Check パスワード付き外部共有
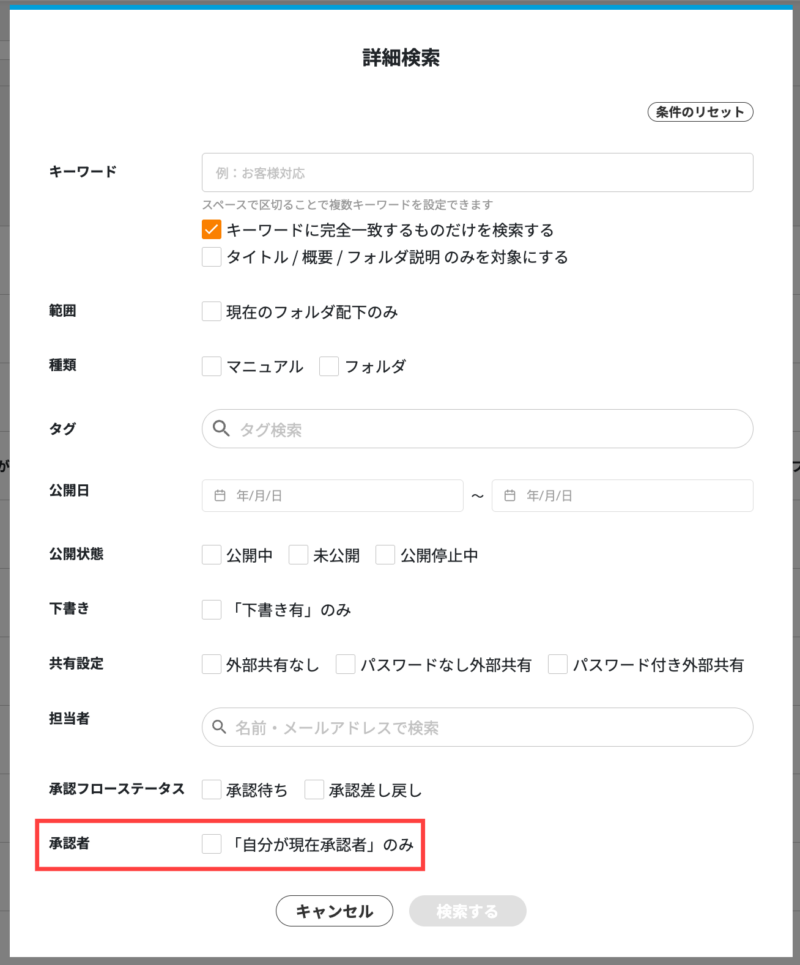 557,663
